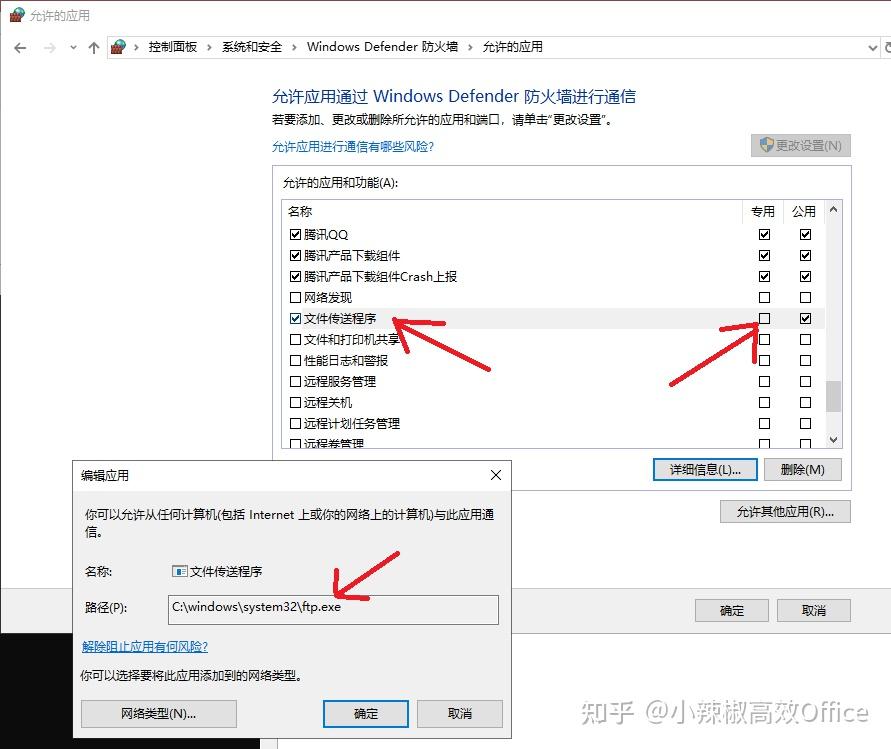Navigate to 控制面板 breadcrumb
891x749 pixels.
173,47
